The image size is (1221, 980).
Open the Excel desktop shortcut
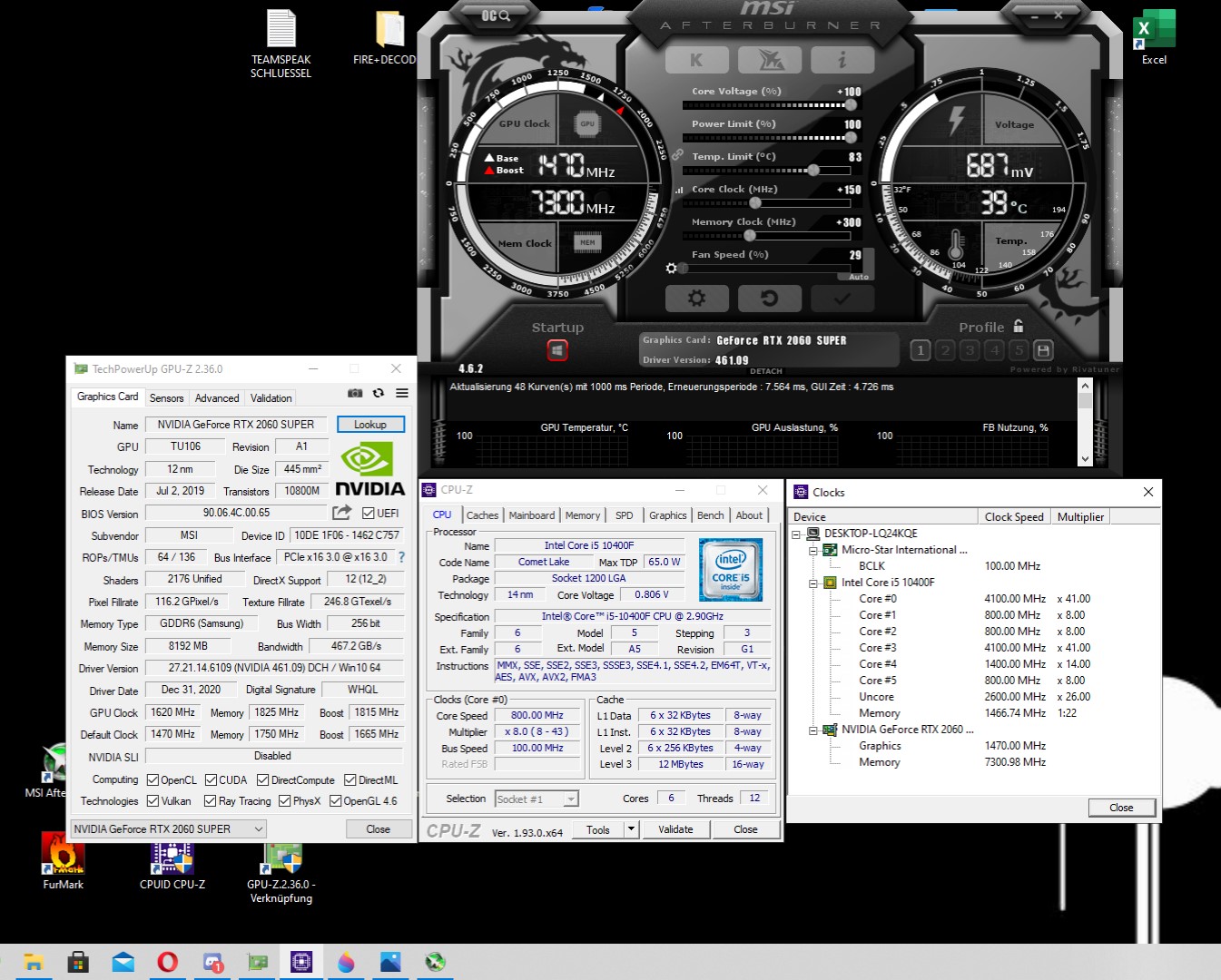(x=1154, y=37)
